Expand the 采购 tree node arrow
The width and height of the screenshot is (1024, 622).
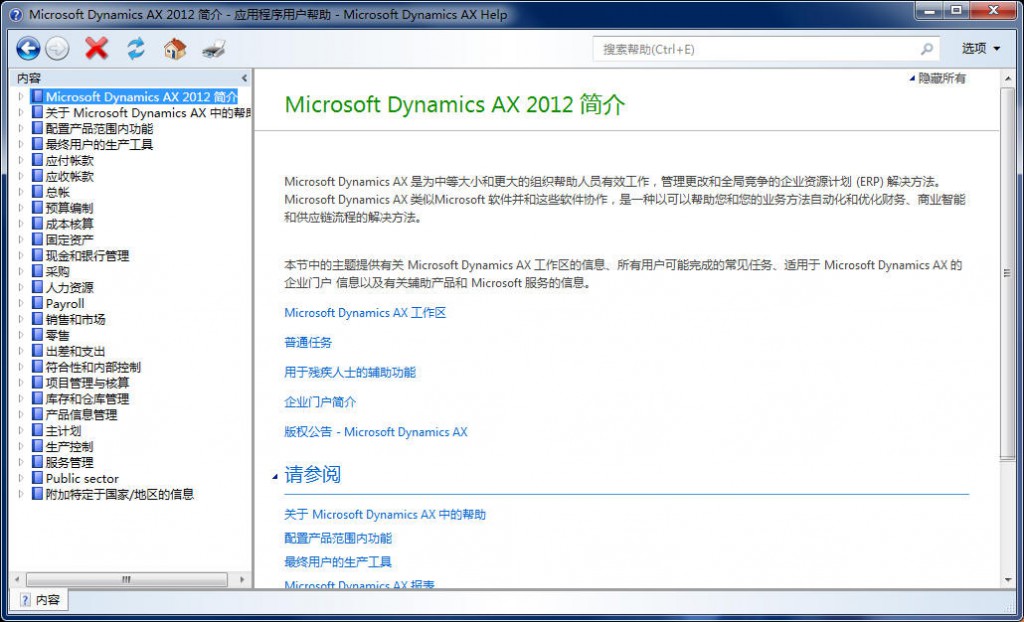21,272
